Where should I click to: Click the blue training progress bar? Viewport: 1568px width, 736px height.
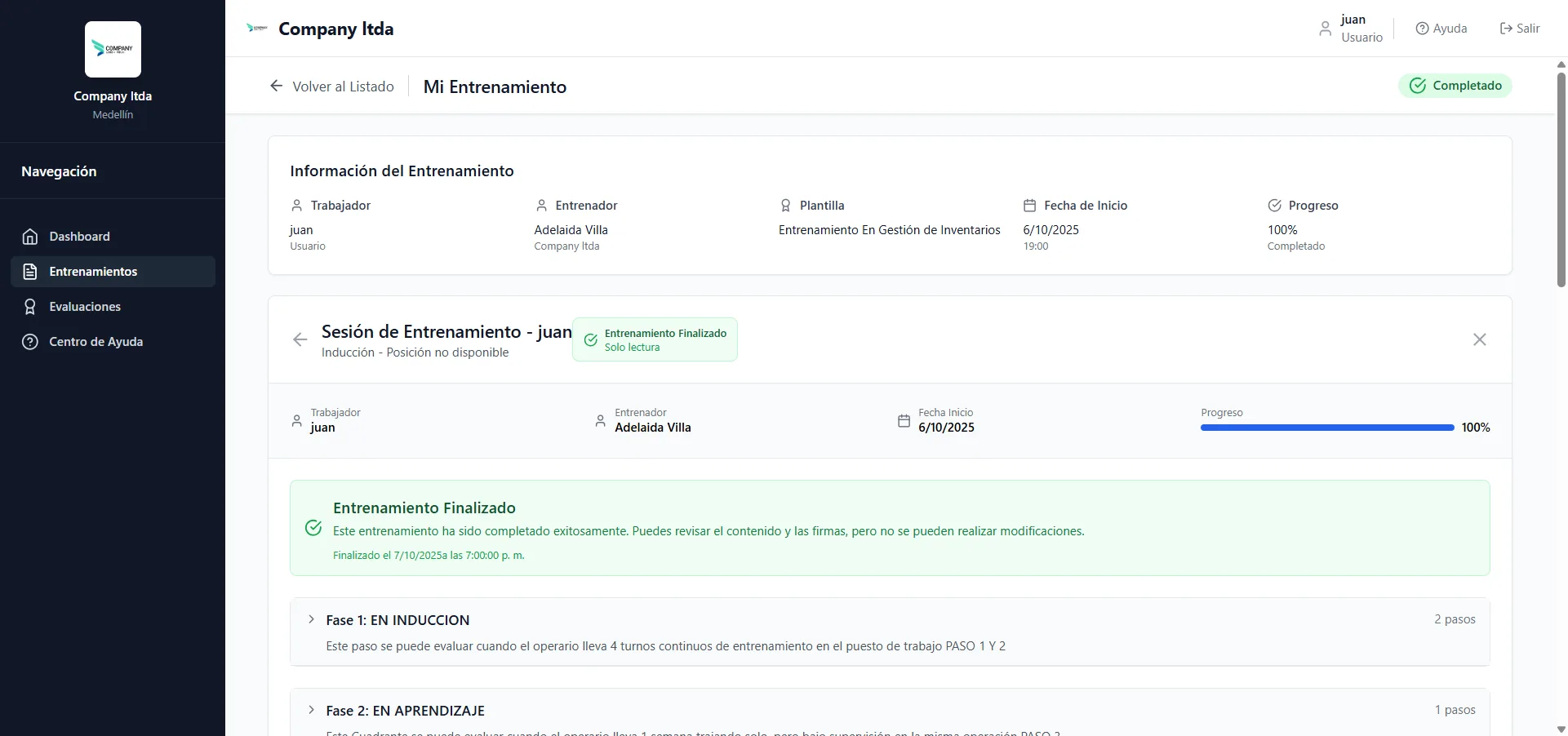[1327, 428]
